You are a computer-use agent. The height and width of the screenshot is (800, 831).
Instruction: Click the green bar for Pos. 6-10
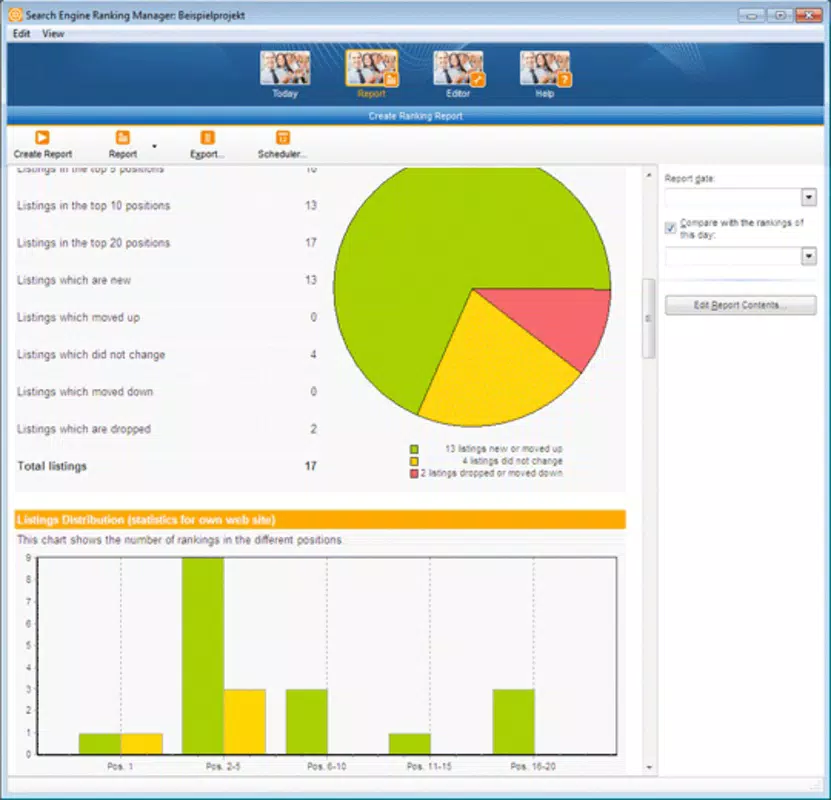point(306,722)
